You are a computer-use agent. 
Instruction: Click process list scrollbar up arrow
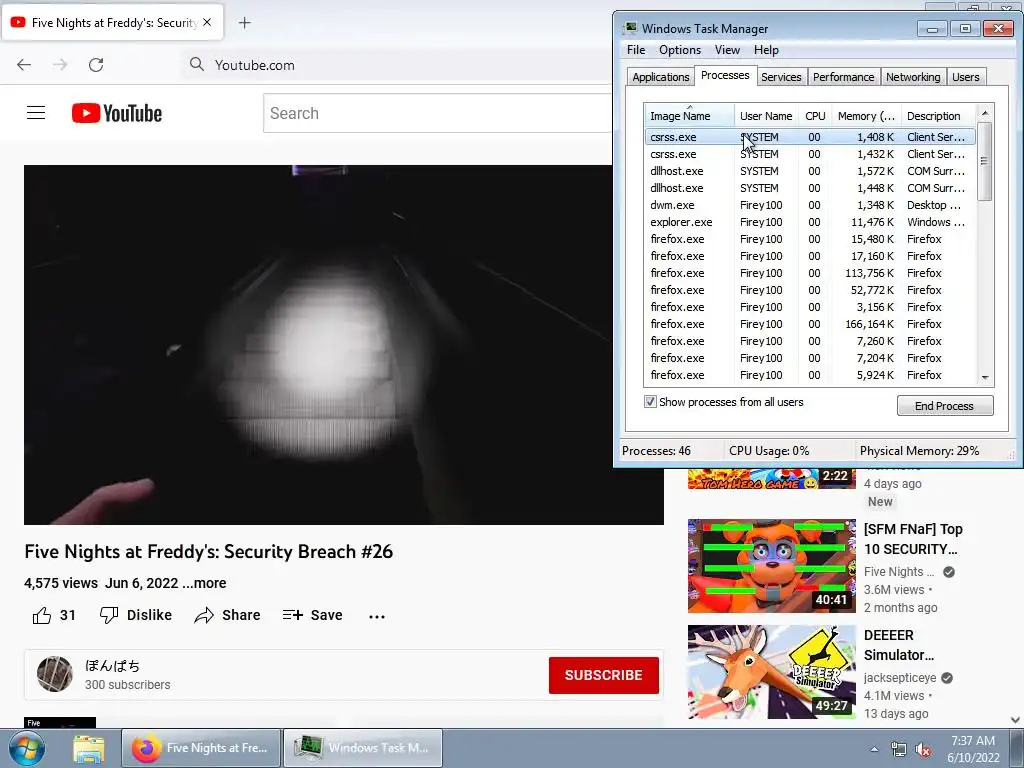pos(985,113)
